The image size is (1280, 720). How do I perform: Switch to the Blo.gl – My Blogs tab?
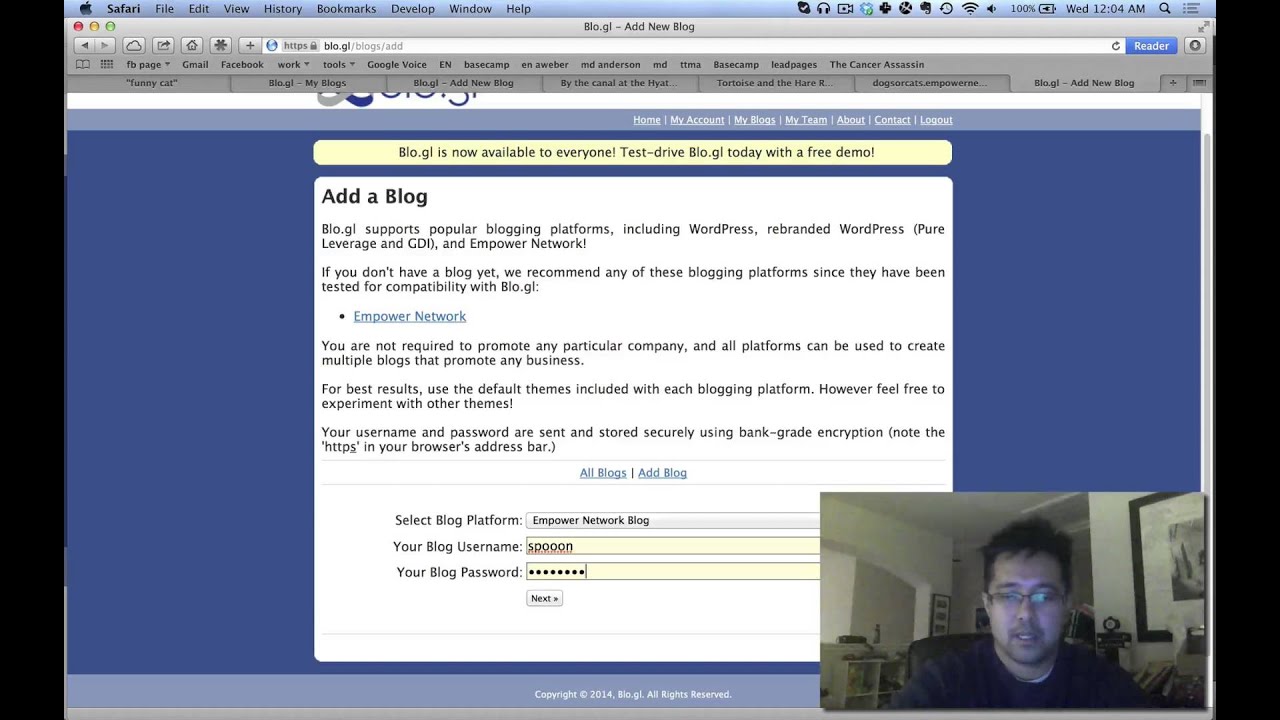[x=307, y=83]
